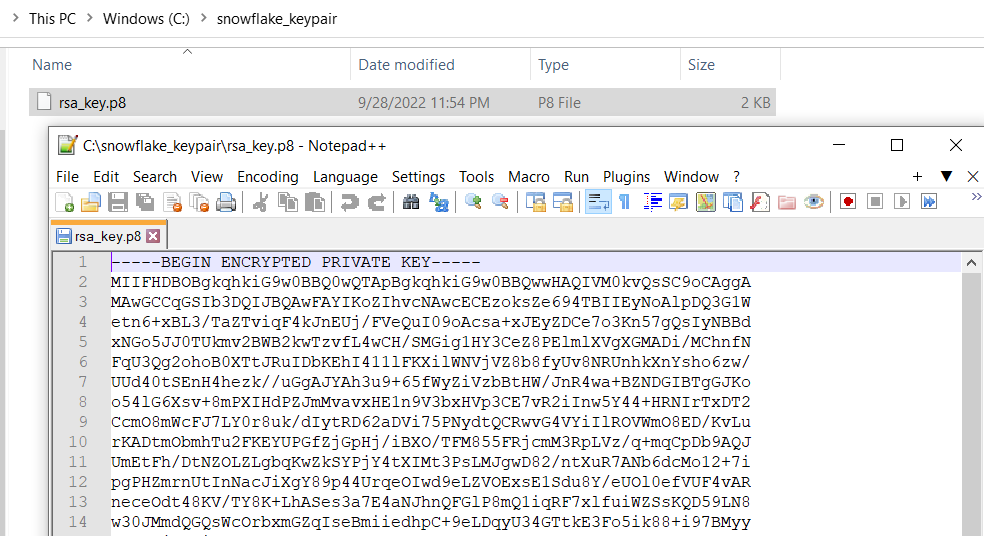Click the Zoom In magnifier icon
This screenshot has height=536, width=984.
tap(473, 203)
